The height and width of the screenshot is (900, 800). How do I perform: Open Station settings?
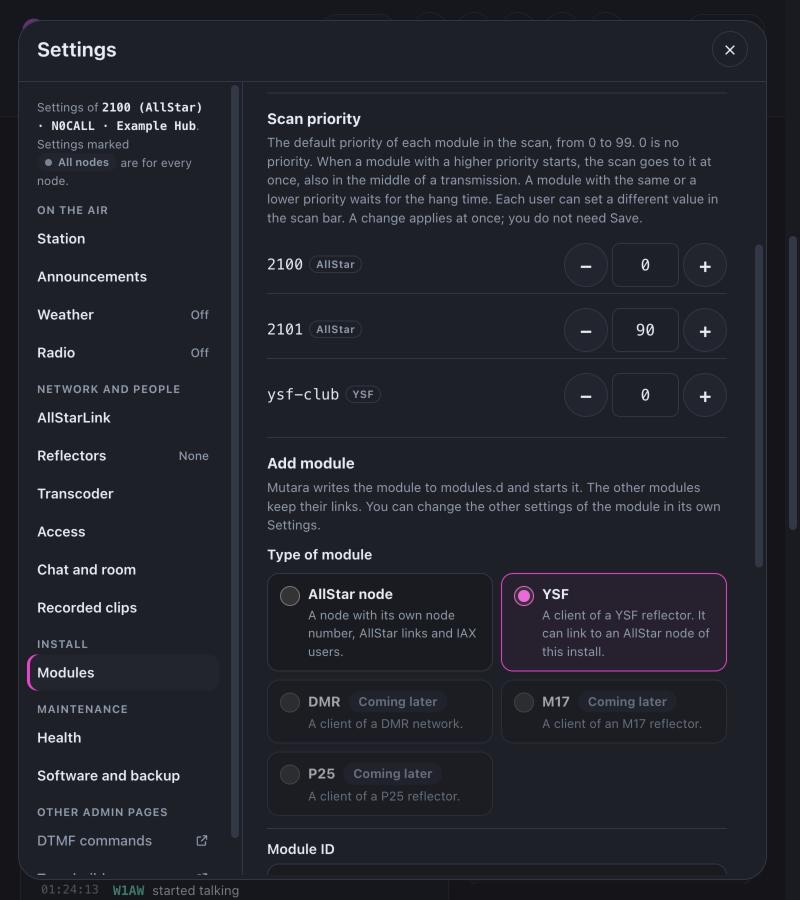(x=123, y=239)
